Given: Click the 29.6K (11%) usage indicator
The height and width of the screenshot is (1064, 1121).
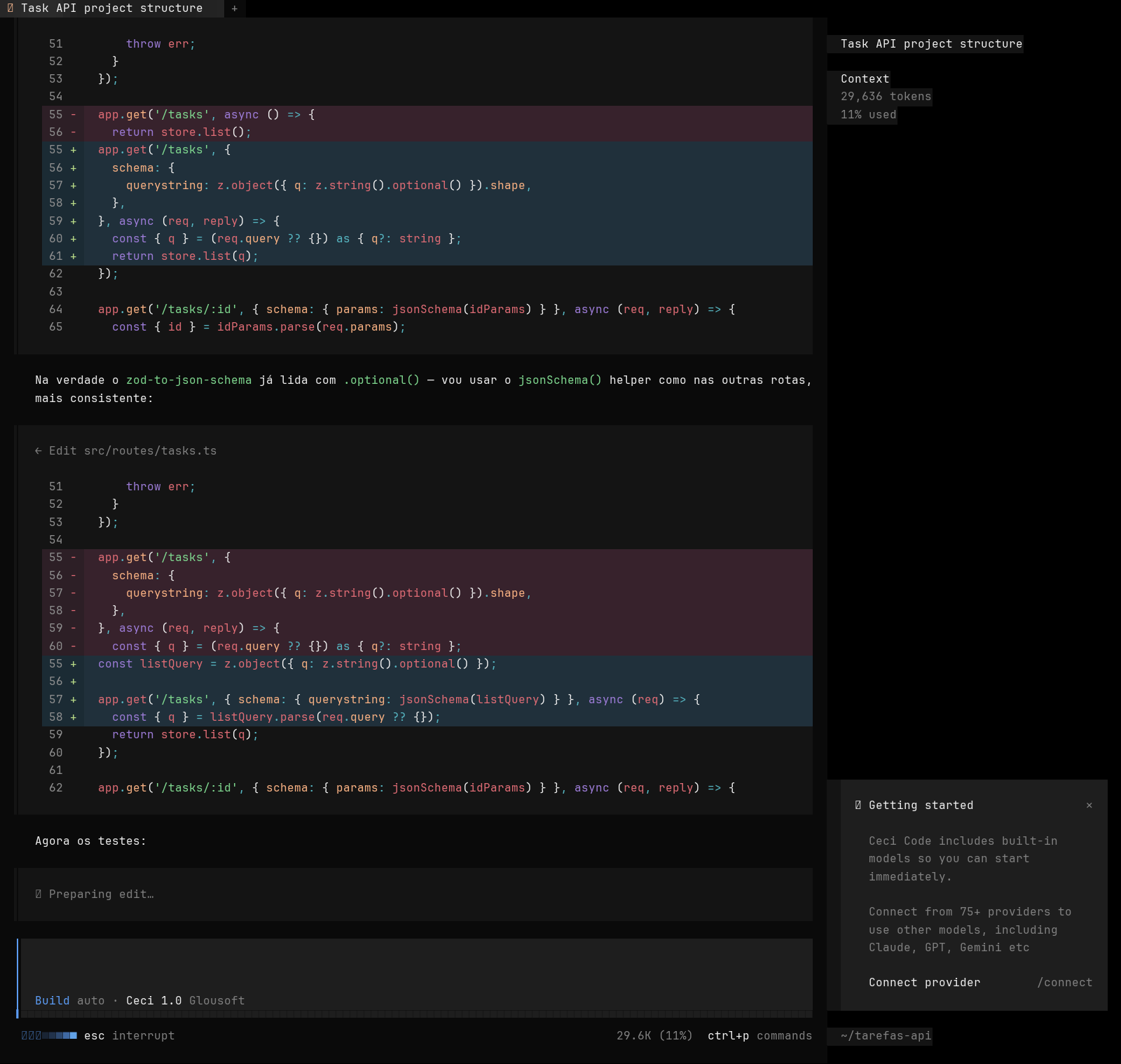Looking at the screenshot, I should tap(654, 1036).
